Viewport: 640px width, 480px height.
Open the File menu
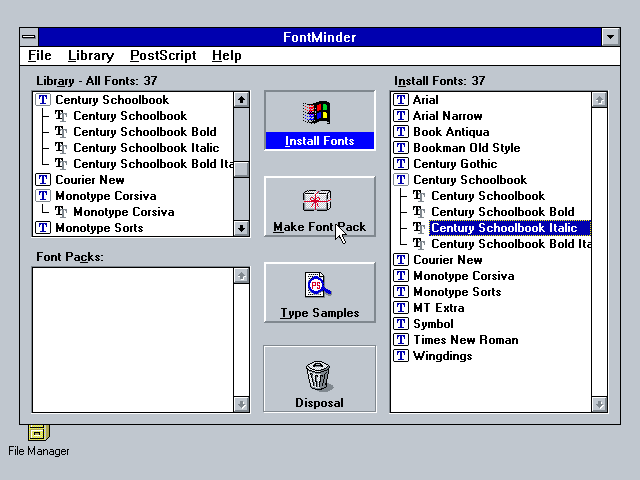click(x=40, y=56)
